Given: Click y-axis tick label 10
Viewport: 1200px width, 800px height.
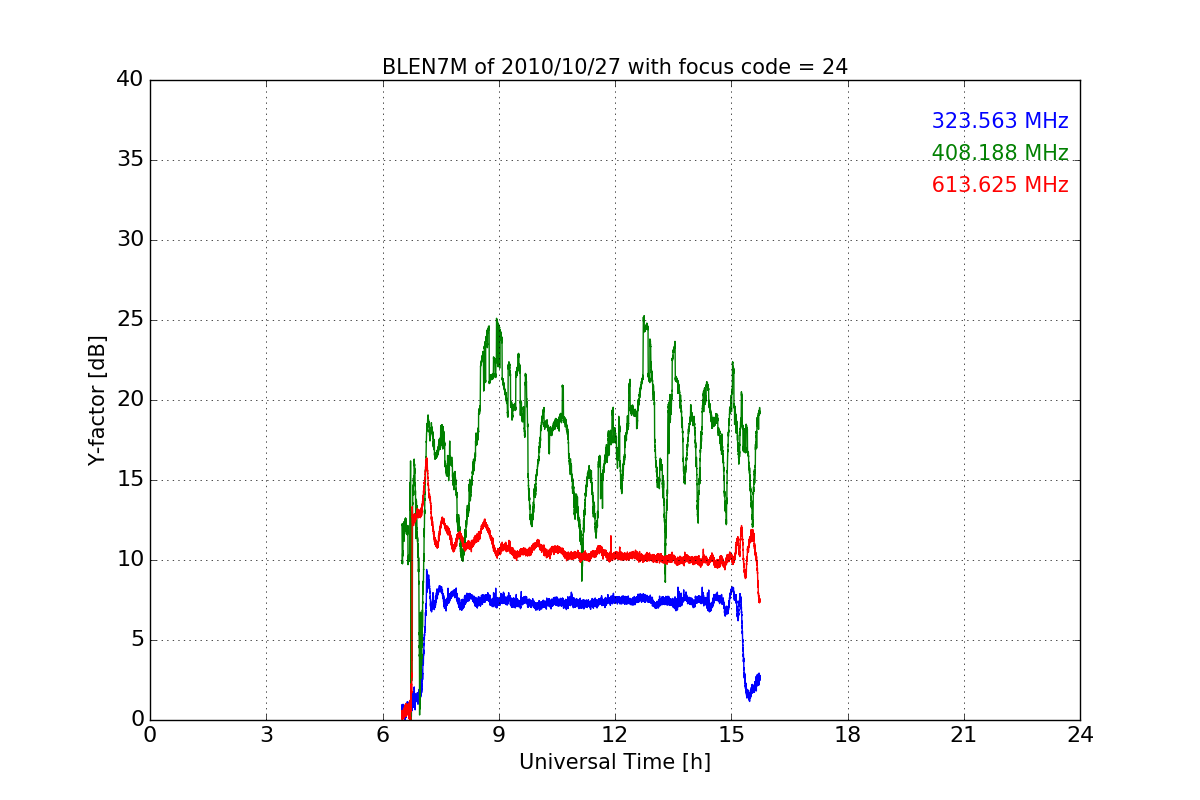Looking at the screenshot, I should click(x=130, y=560).
